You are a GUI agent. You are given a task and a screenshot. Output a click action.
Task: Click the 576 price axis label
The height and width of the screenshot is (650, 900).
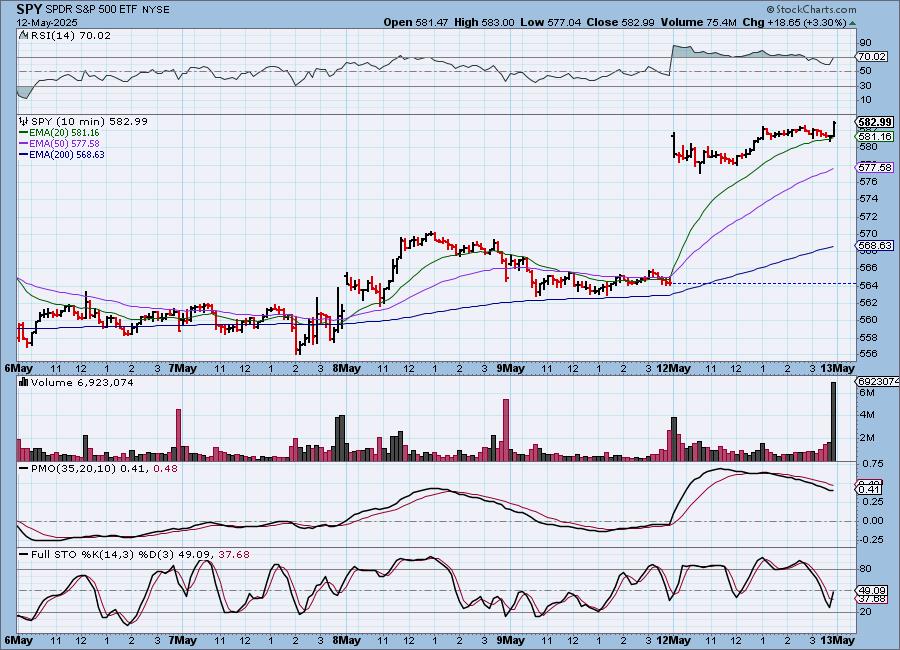pyautogui.click(x=868, y=182)
